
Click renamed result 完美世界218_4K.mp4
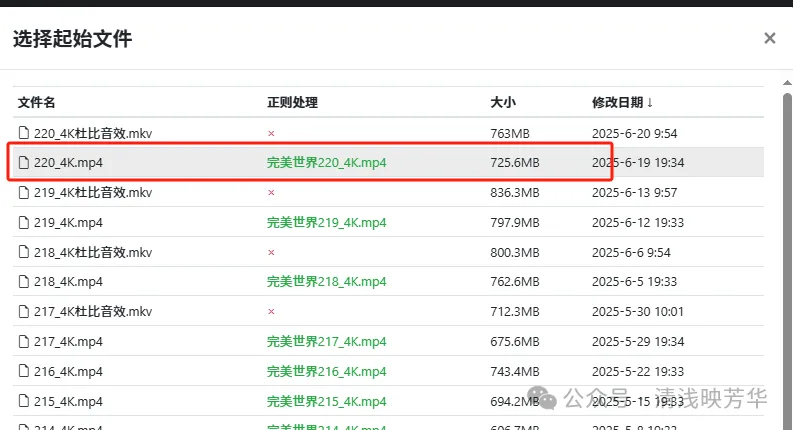pos(327,281)
